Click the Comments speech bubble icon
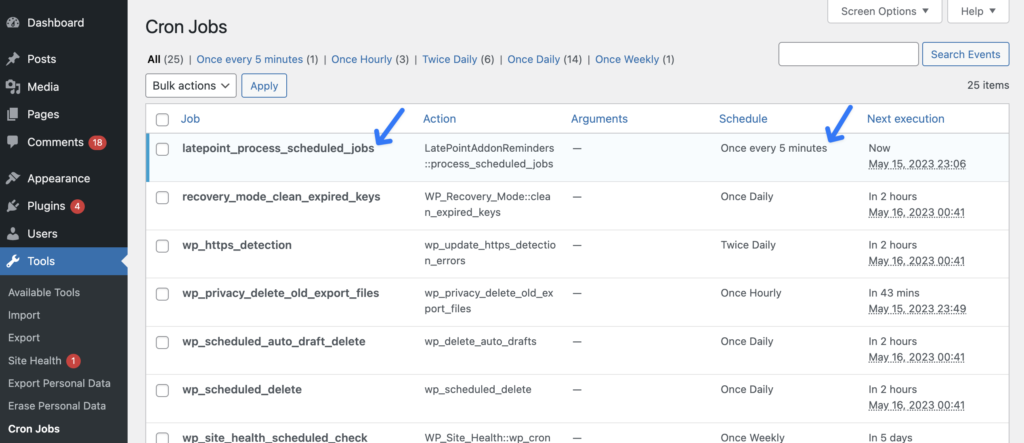Viewport: 1024px width, 443px height. tap(12, 142)
